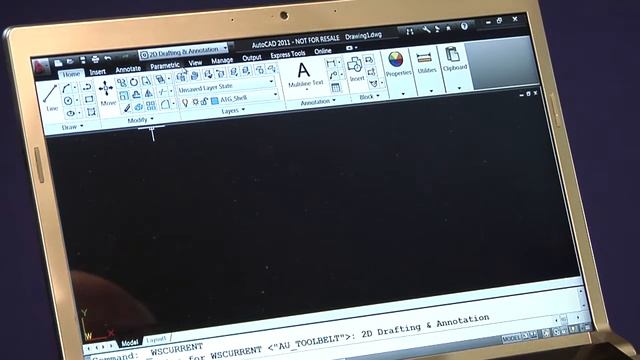Toggle the layer lock padlock icon
Screen dimensions: 640x360
[204, 101]
